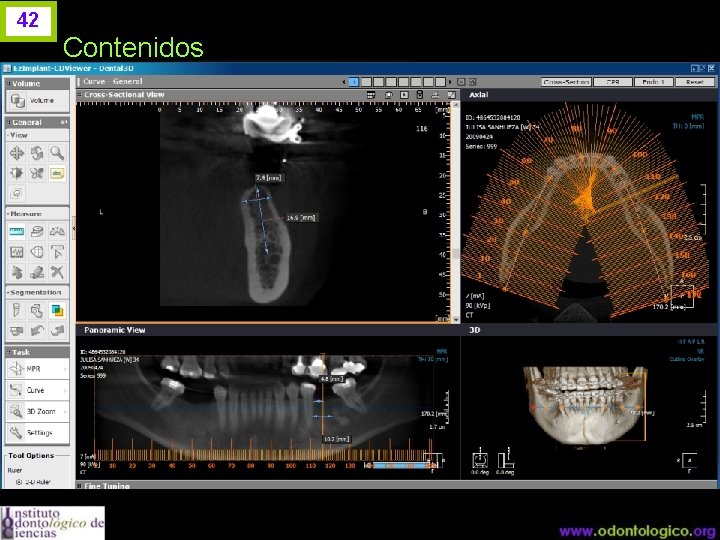Click the undo arrow in Segmentation

(37, 331)
